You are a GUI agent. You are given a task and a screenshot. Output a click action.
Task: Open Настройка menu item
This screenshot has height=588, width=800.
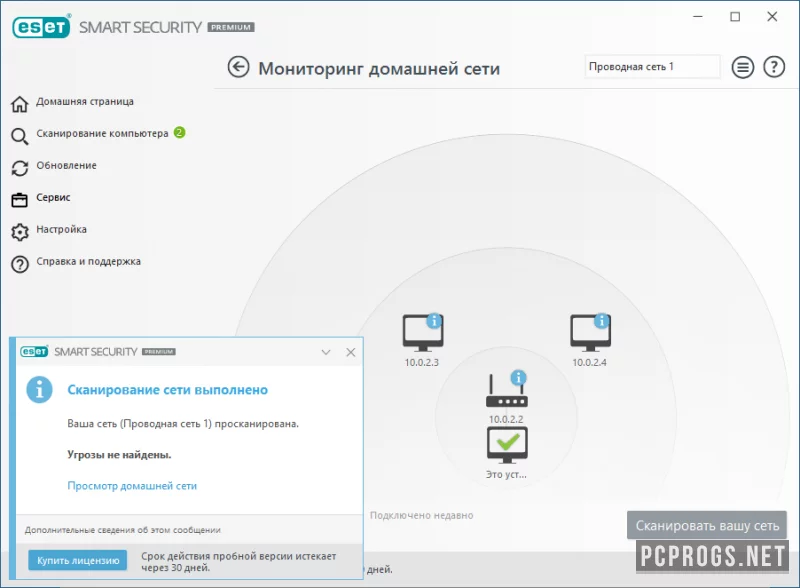point(61,229)
